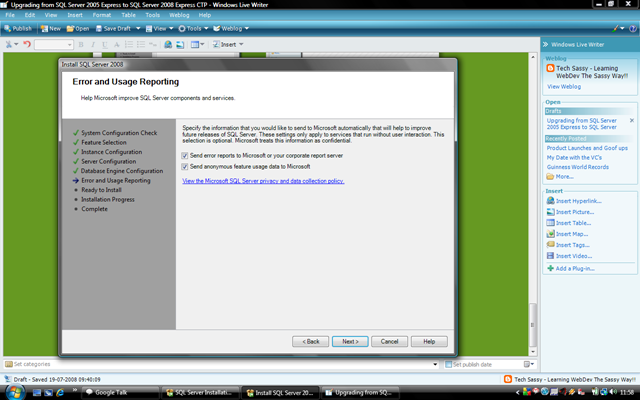Toggle Send anonymous feature usage data checkbox
Screen dimensions: 640x400
tap(184, 167)
